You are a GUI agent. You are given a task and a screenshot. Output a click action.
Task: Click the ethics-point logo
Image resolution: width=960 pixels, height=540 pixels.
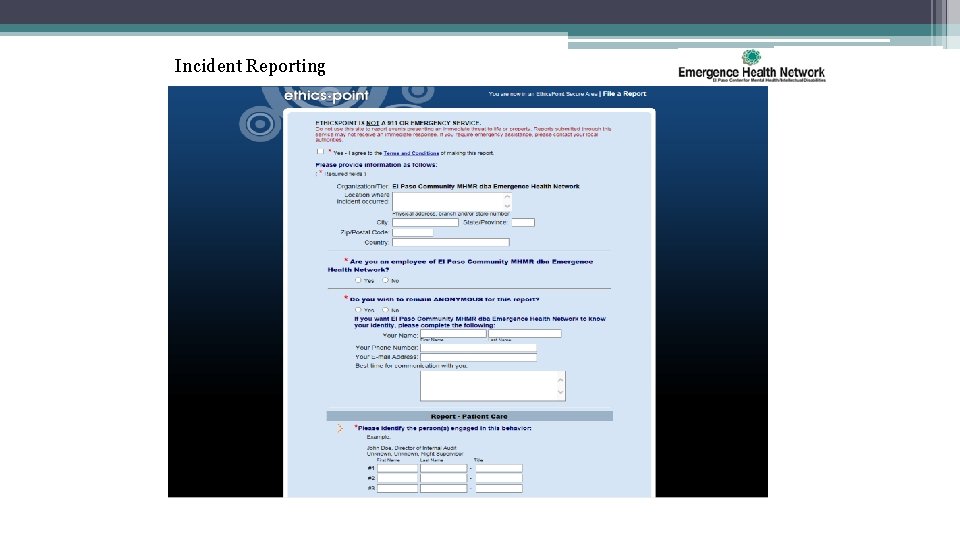point(326,96)
